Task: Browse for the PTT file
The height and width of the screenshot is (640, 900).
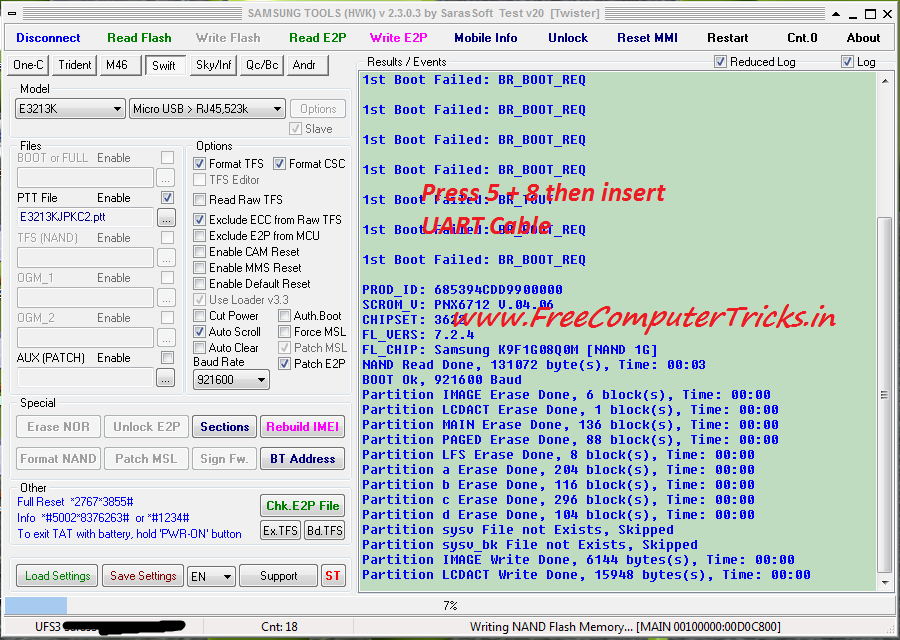Action: pyautogui.click(x=166, y=218)
